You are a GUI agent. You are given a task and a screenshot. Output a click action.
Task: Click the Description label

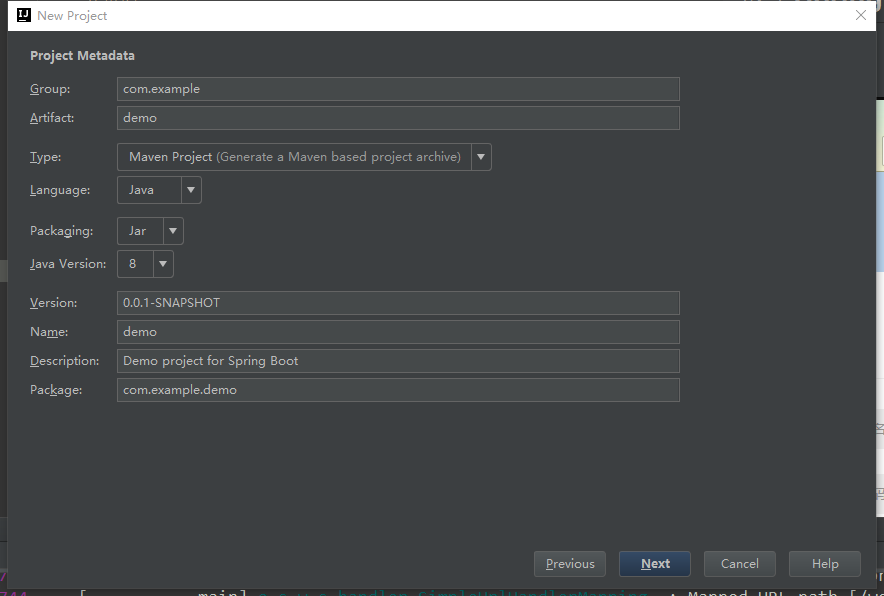(x=64, y=361)
